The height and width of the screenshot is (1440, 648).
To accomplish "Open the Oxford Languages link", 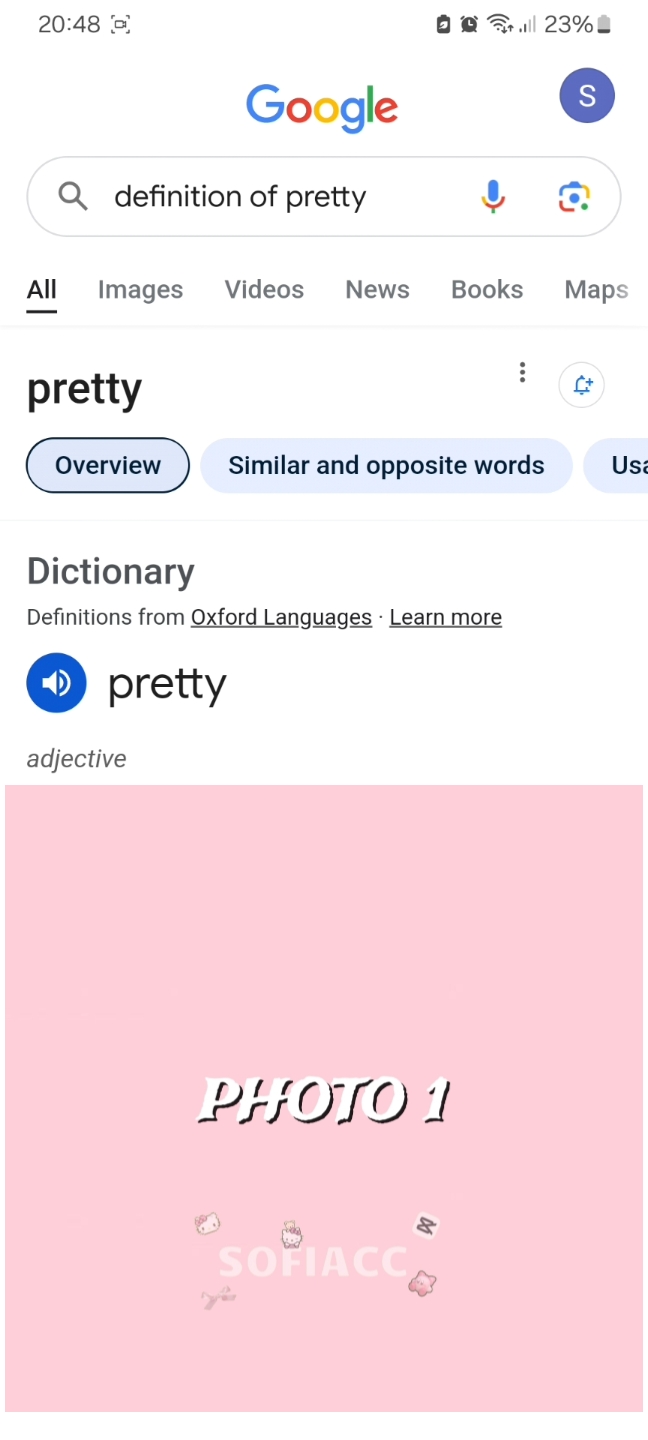I will pyautogui.click(x=281, y=617).
